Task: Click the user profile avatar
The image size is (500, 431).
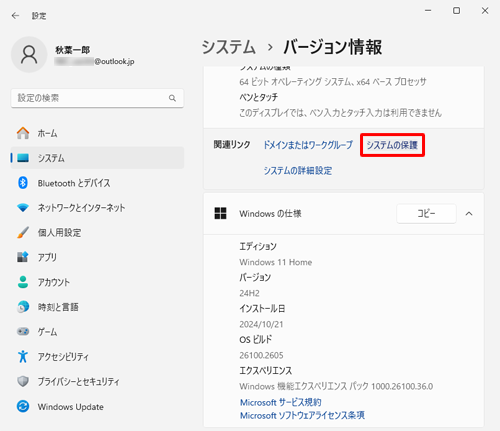Action: click(x=29, y=55)
